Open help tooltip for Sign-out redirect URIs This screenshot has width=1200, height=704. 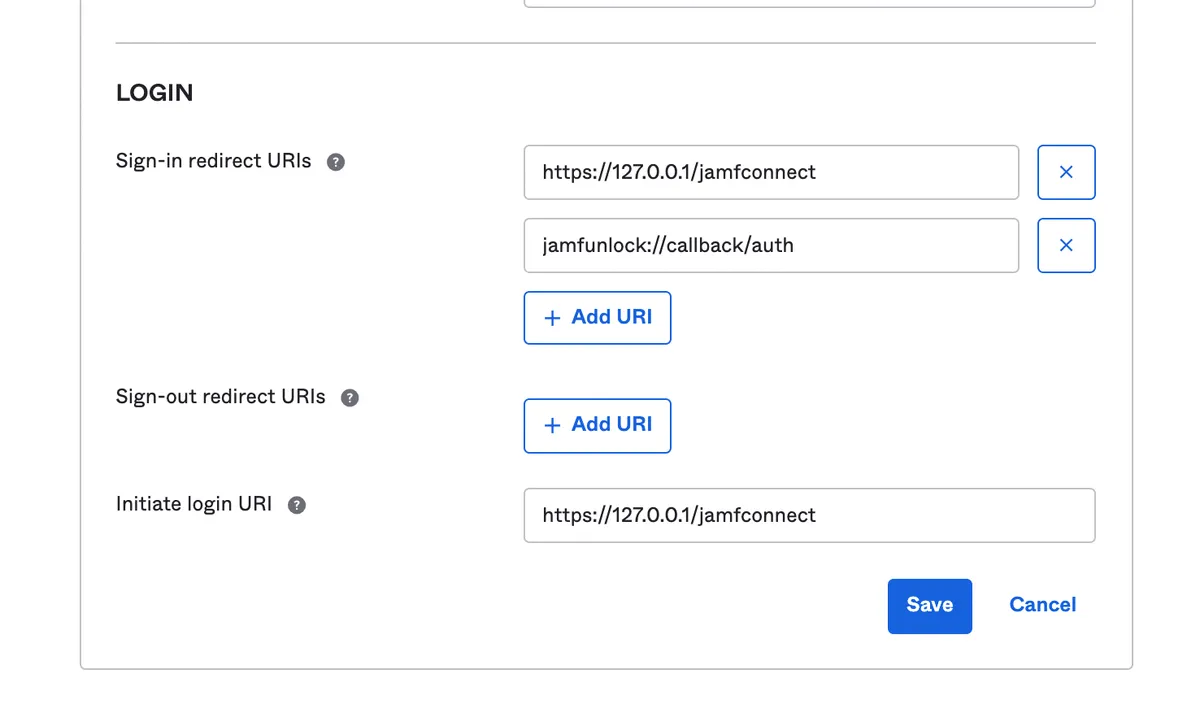click(349, 398)
